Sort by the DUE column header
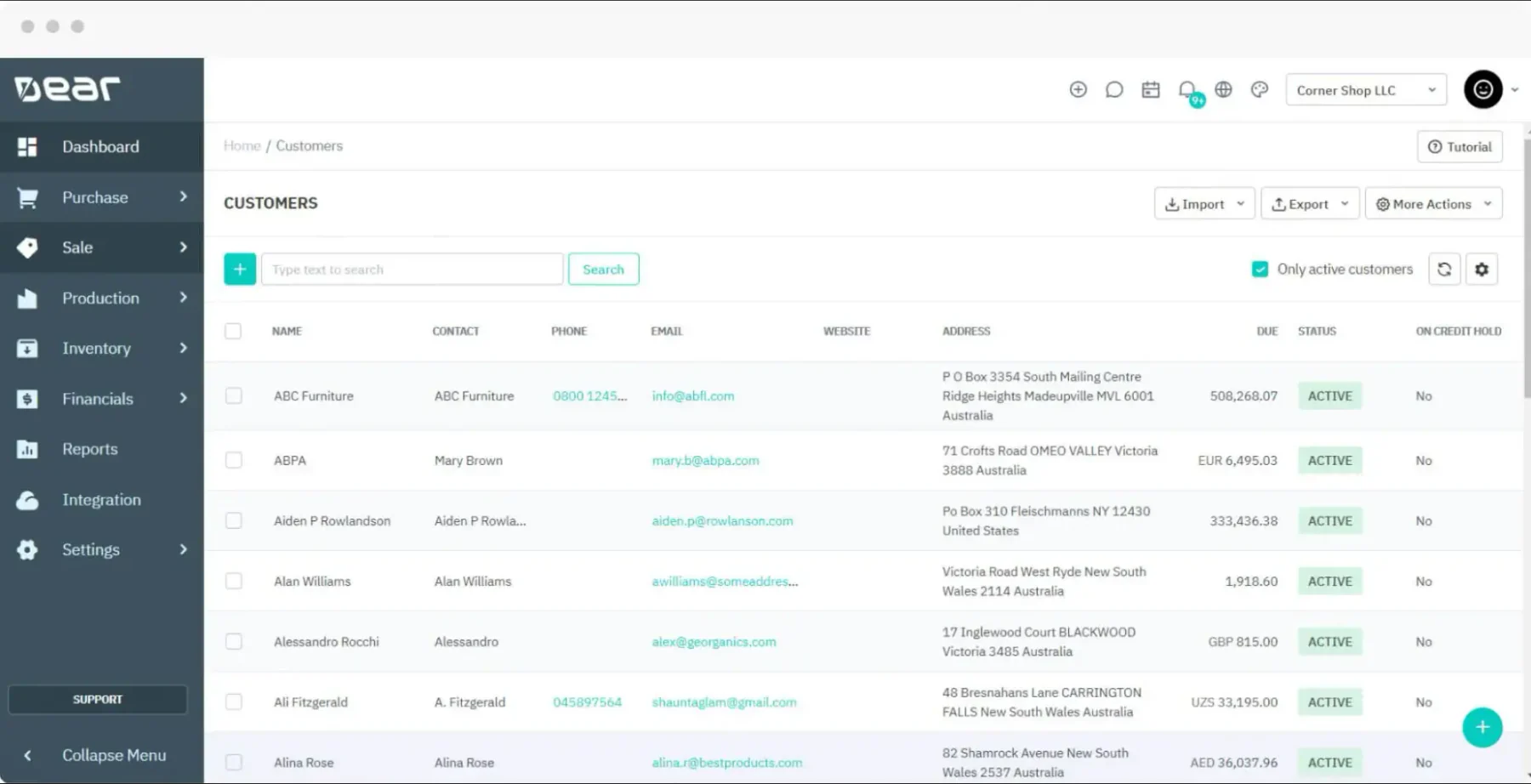Image resolution: width=1531 pixels, height=784 pixels. pos(1267,332)
